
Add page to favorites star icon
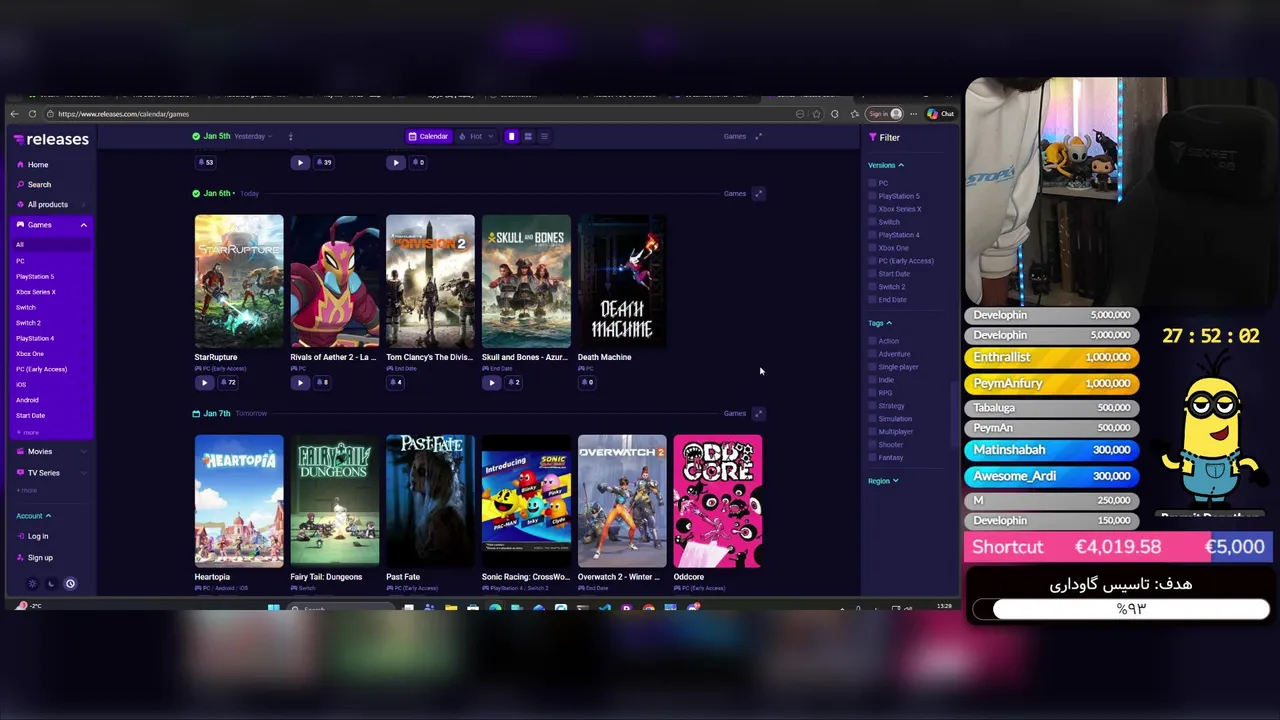coord(816,114)
